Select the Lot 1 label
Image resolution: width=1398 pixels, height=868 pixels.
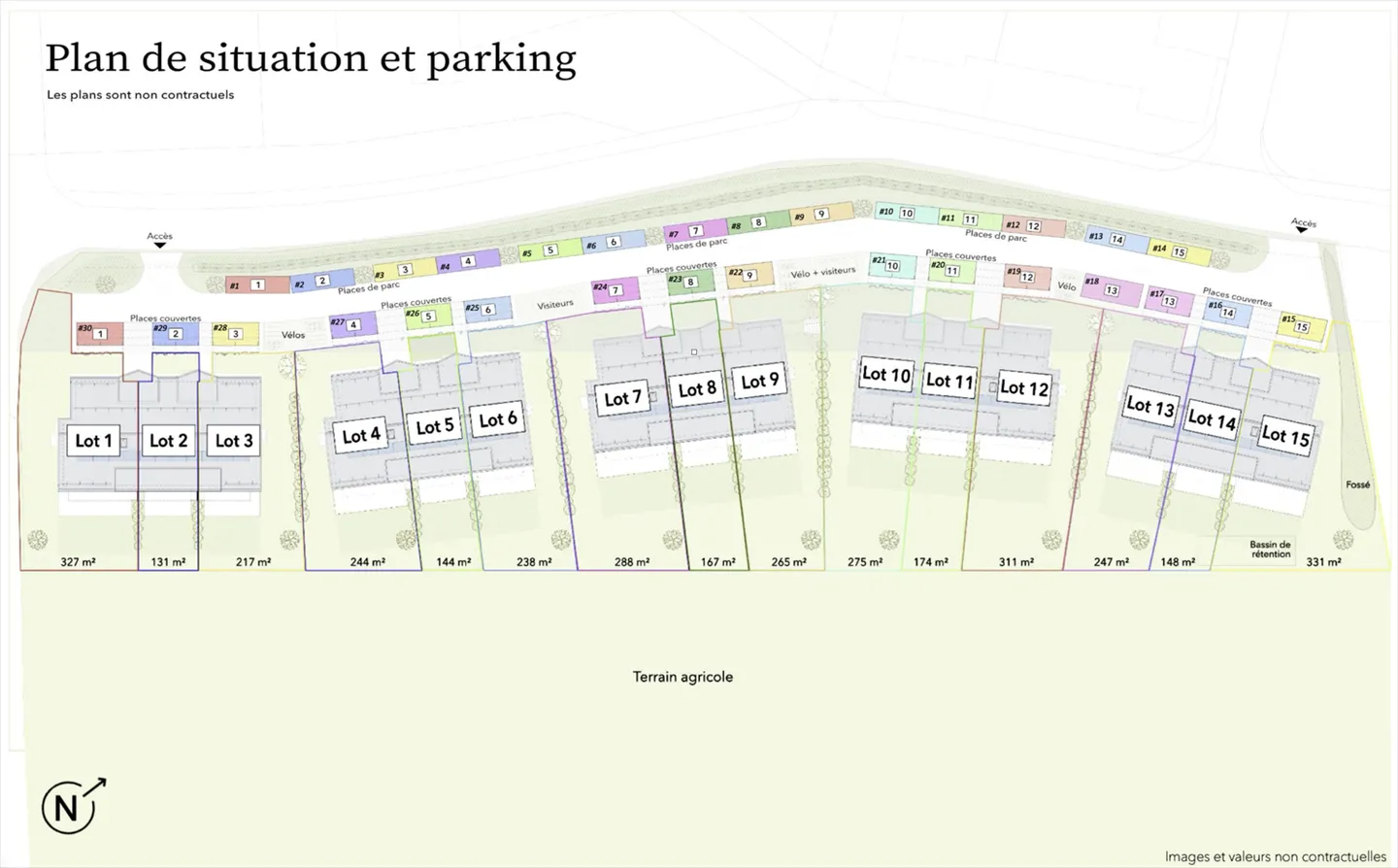click(93, 441)
